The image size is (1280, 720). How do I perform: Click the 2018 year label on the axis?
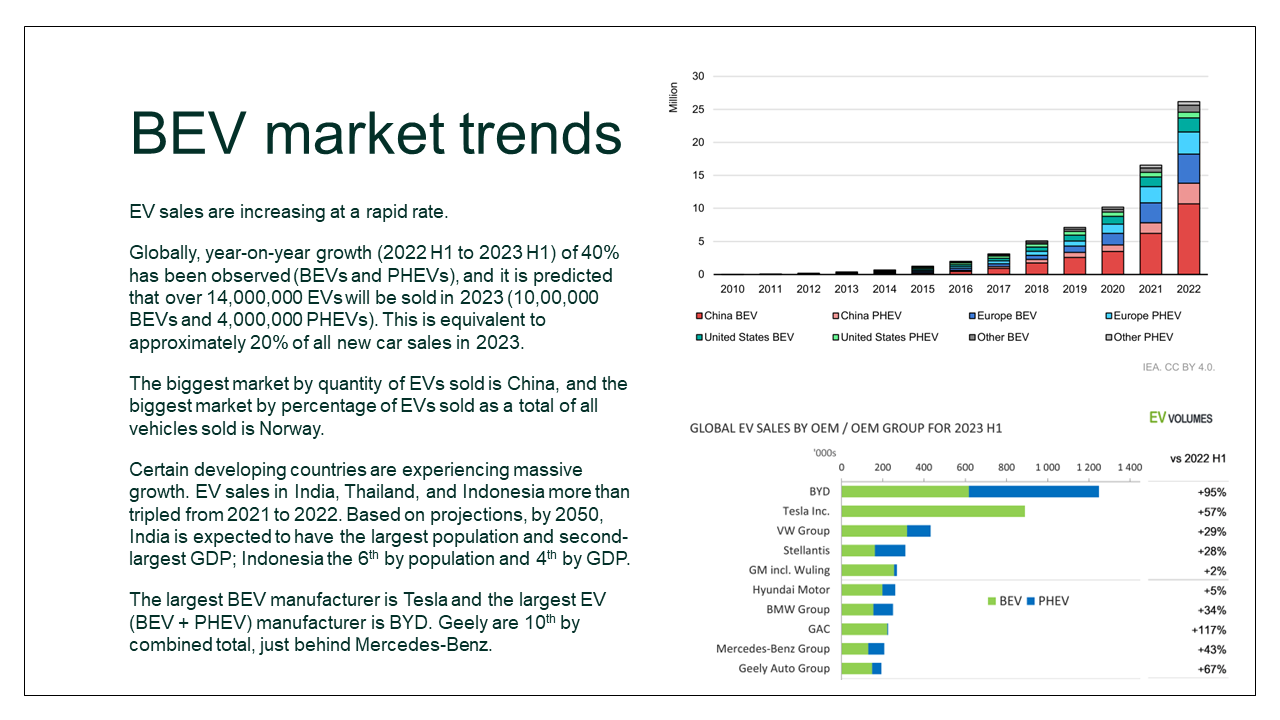1037,289
